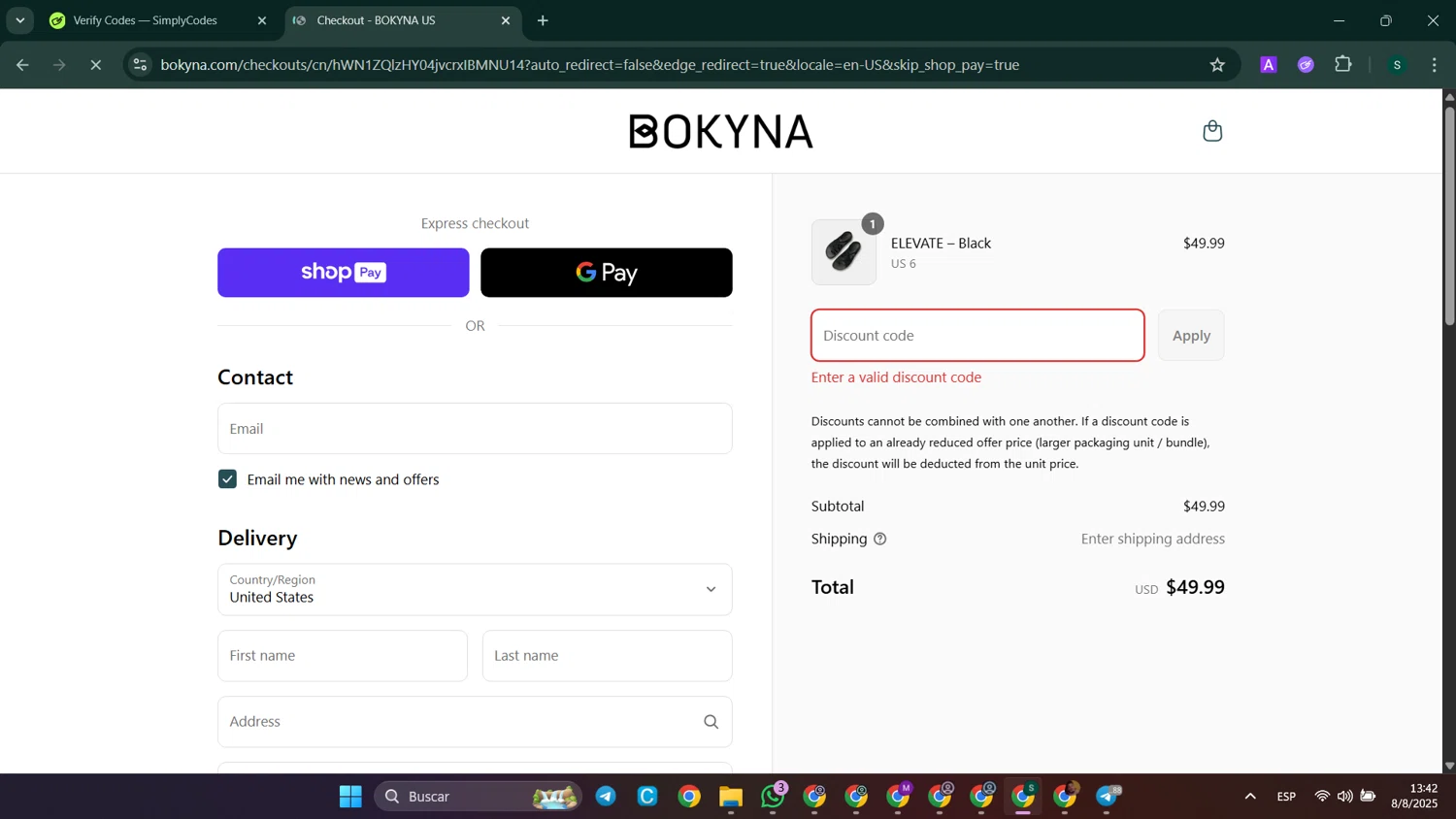Click the 'Enter a valid discount code' error text
Screen dimensions: 1456x819
click(x=896, y=377)
